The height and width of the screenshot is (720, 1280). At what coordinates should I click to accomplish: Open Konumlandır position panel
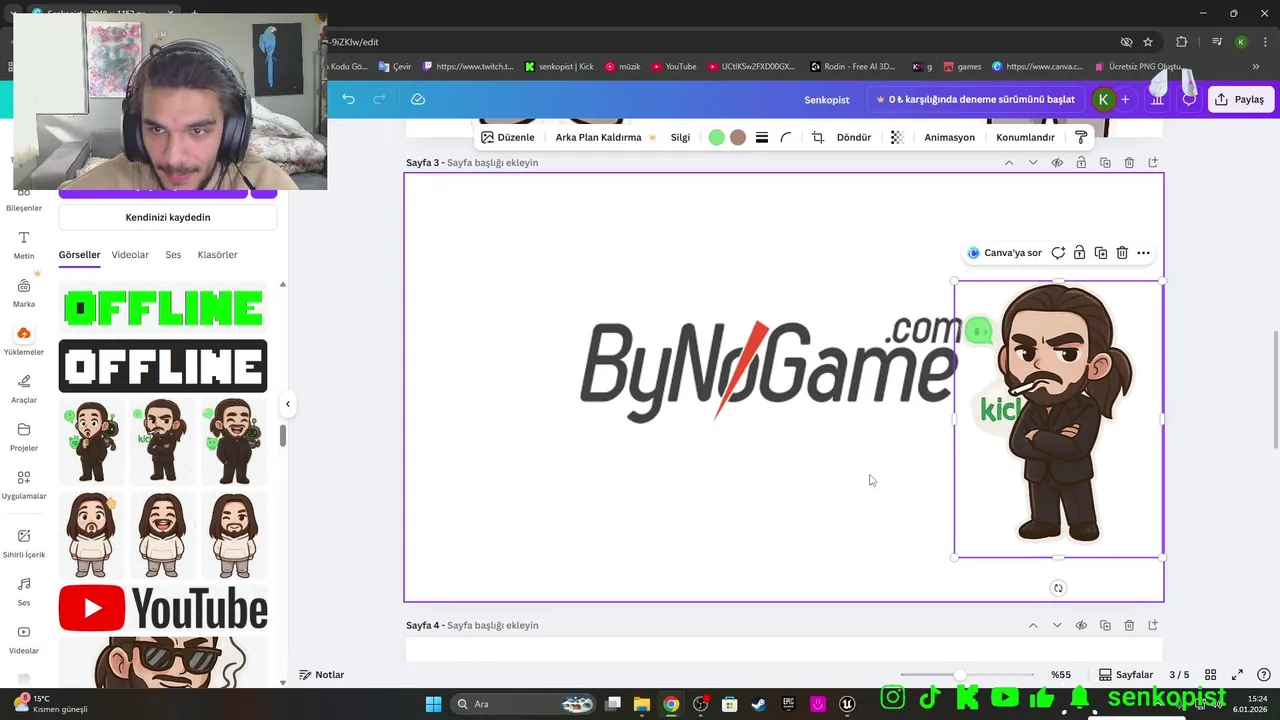[1025, 137]
